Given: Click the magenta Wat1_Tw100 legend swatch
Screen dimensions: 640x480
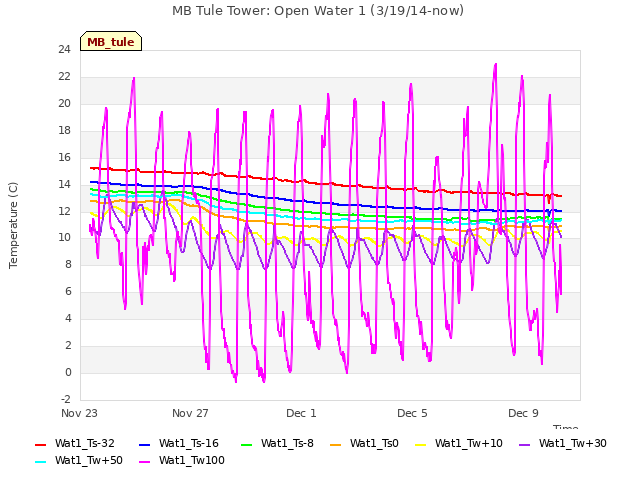Looking at the screenshot, I should click(145, 462).
